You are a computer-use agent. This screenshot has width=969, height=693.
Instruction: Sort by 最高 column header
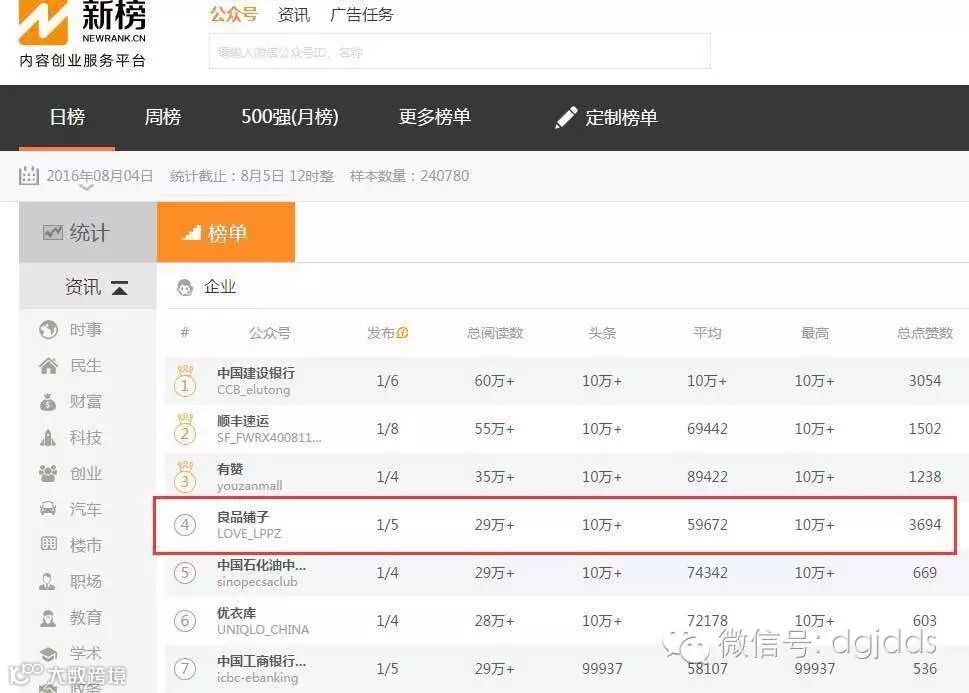[x=815, y=333]
